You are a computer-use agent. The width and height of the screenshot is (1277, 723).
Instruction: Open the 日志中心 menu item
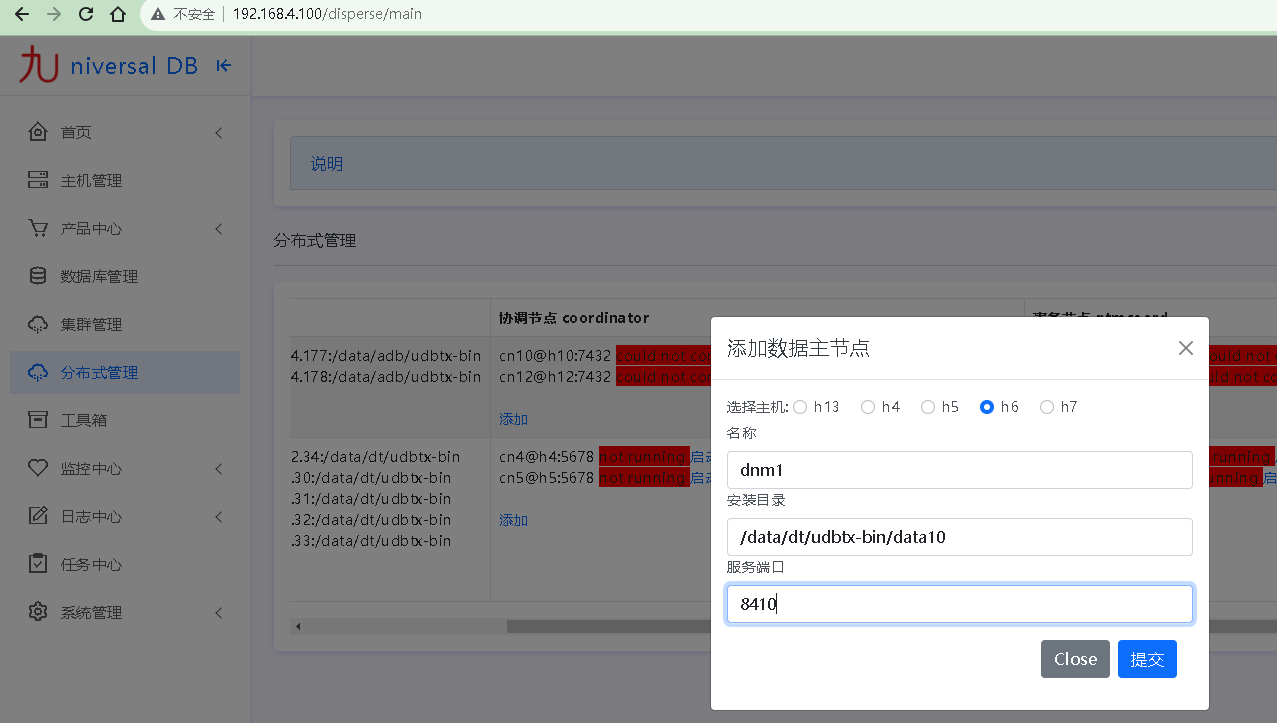tap(91, 516)
